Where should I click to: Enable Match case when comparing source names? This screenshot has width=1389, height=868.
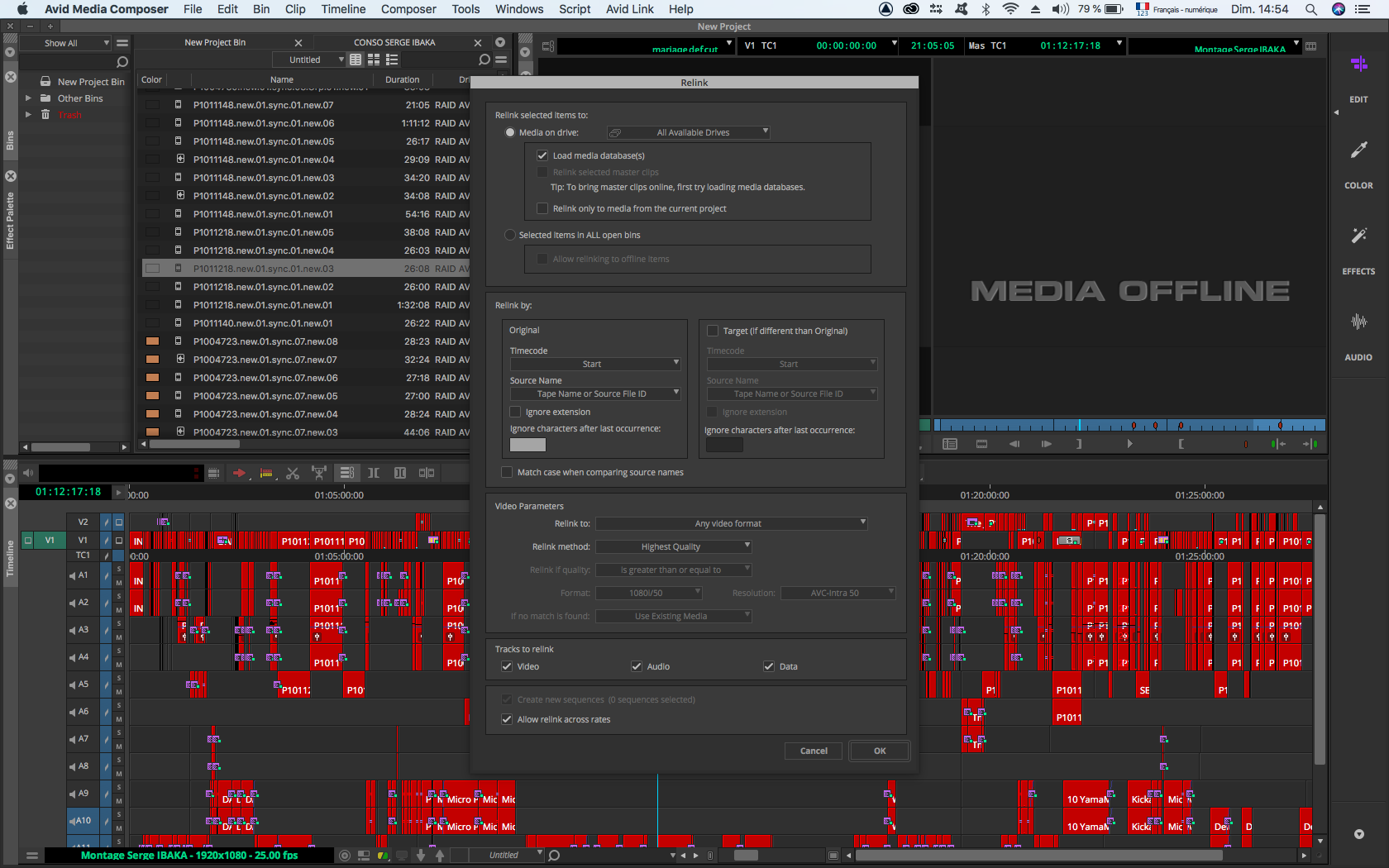[x=507, y=472]
